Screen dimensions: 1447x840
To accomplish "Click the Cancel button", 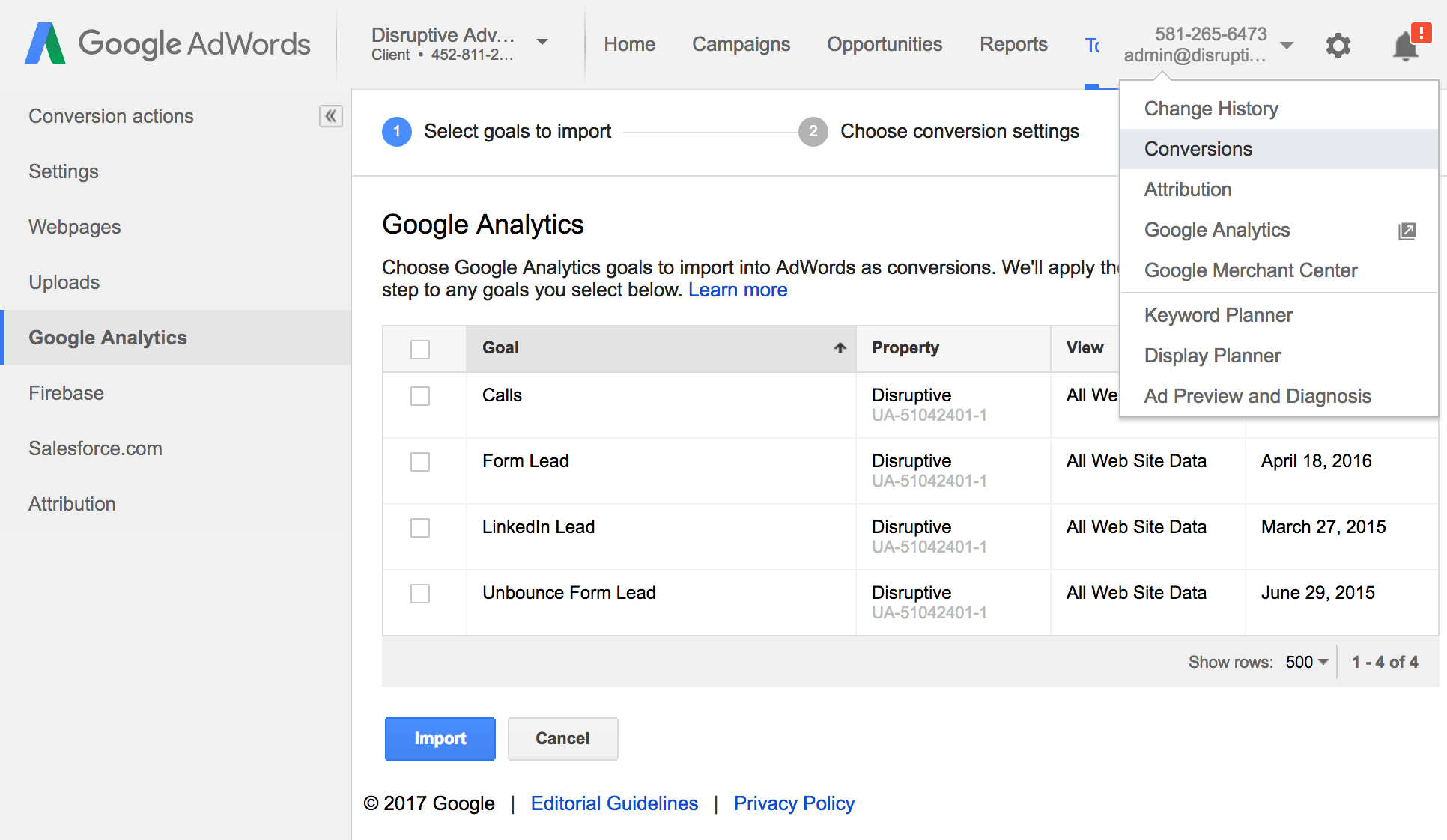I will point(562,739).
